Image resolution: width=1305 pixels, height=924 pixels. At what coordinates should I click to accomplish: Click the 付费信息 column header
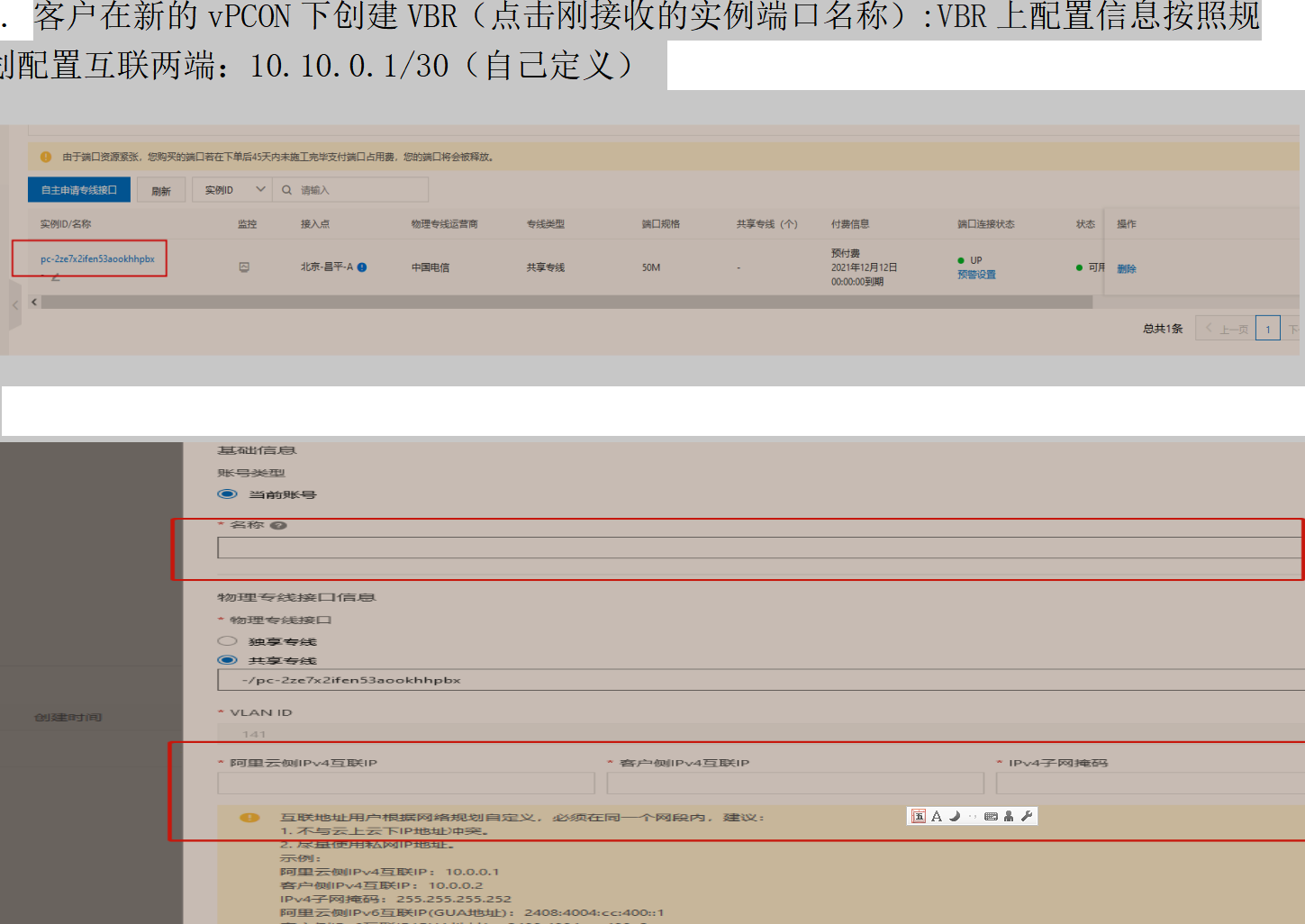point(850,224)
